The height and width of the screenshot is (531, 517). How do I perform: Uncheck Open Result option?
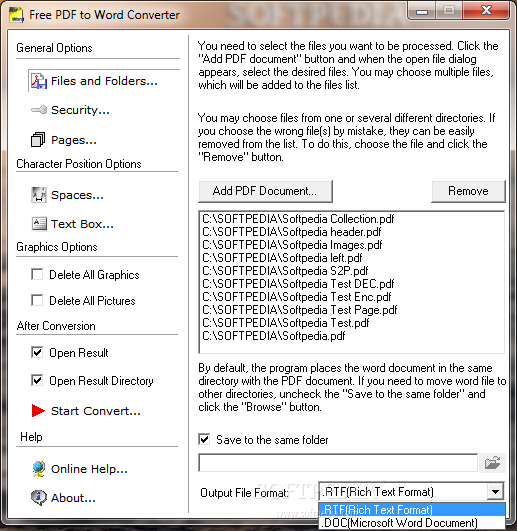coord(37,353)
